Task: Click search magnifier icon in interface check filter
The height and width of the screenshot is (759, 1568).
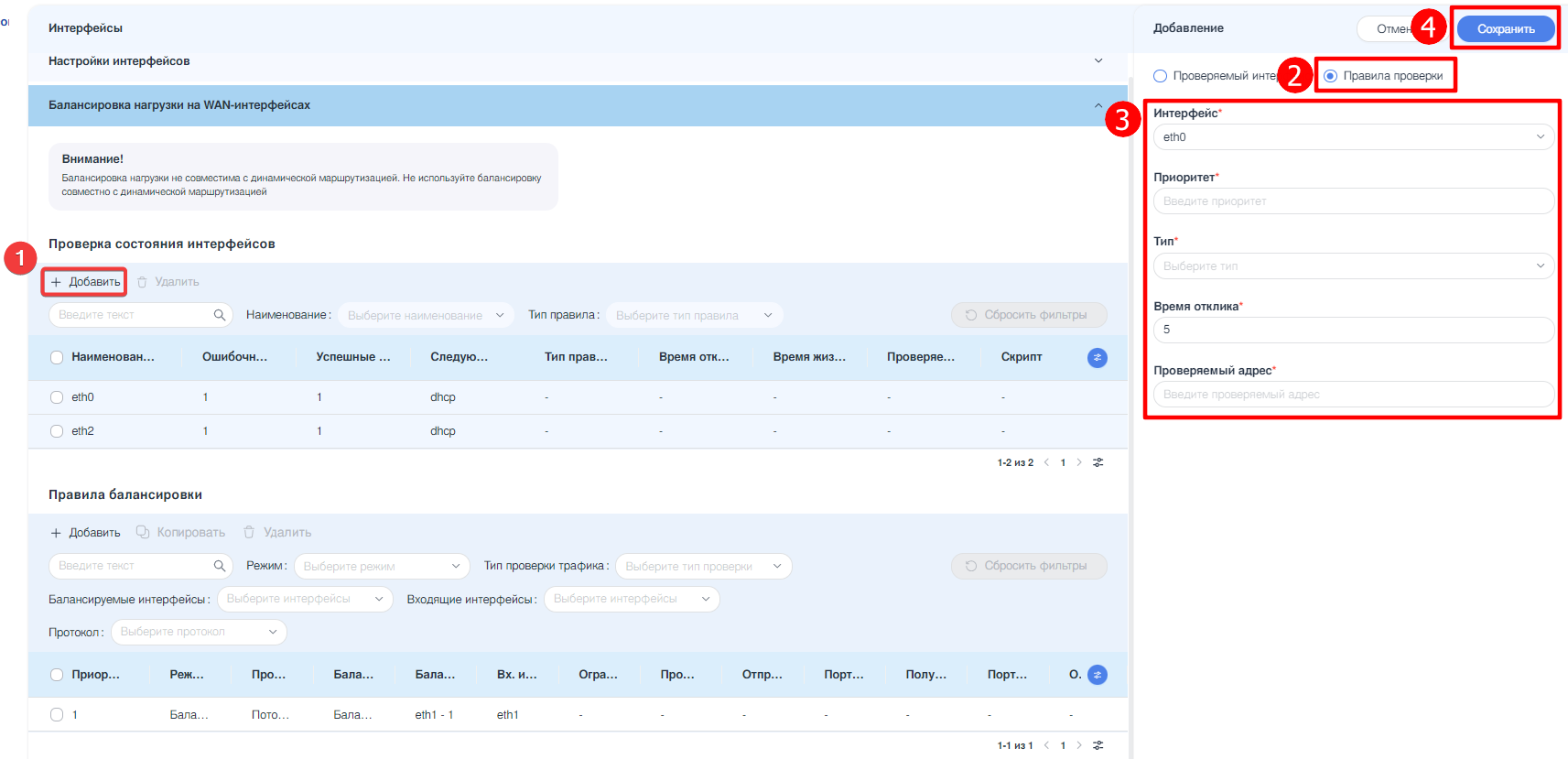Action: pyautogui.click(x=220, y=315)
